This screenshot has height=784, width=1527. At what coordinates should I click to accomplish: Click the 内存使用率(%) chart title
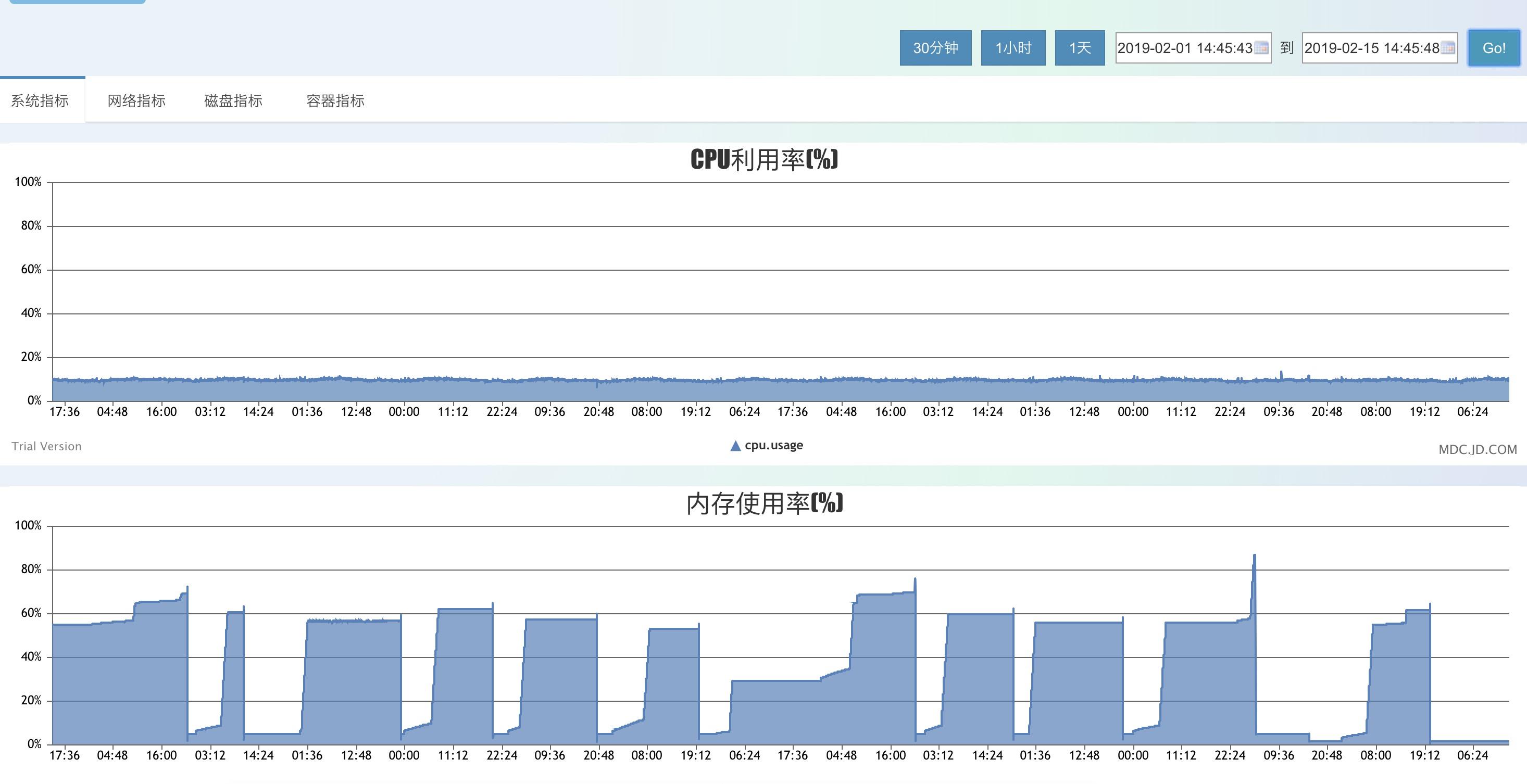[x=764, y=503]
